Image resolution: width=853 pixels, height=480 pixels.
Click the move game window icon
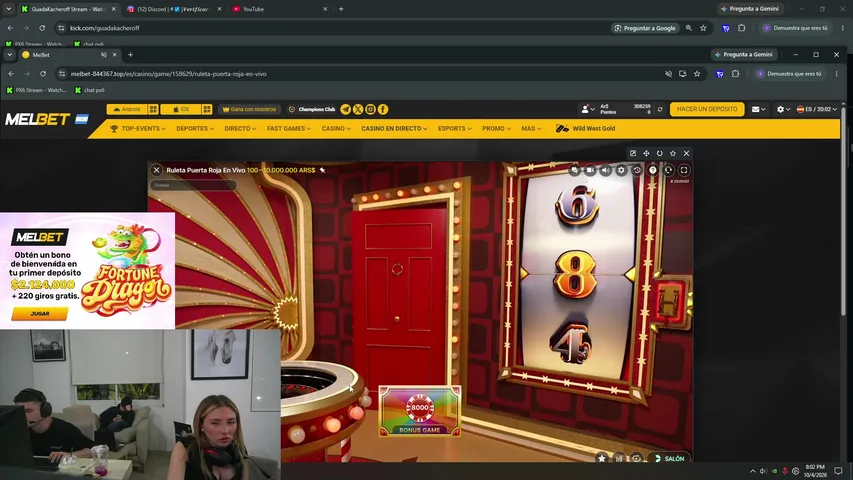pyautogui.click(x=646, y=153)
